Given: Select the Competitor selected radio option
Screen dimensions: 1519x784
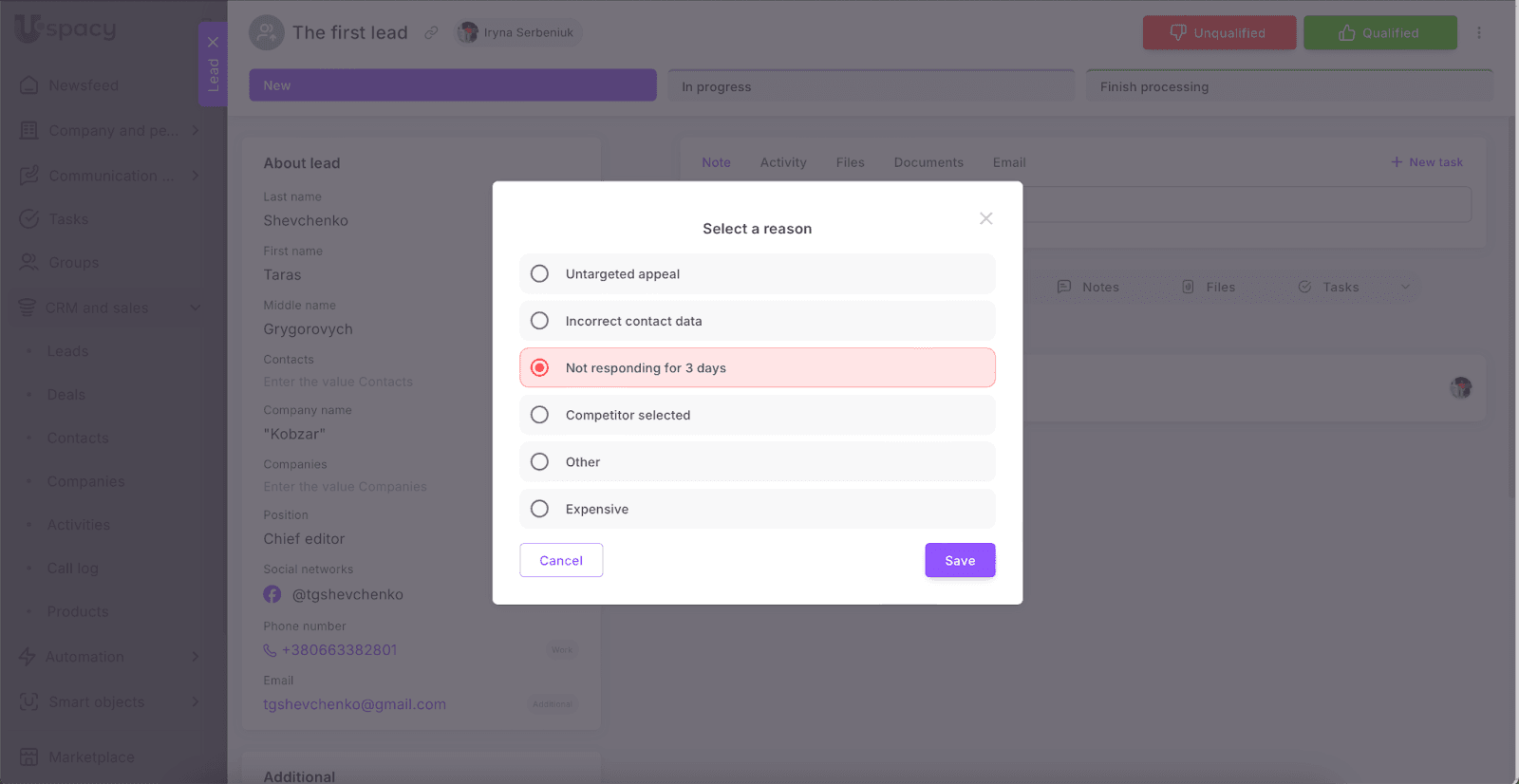Looking at the screenshot, I should click(x=539, y=415).
